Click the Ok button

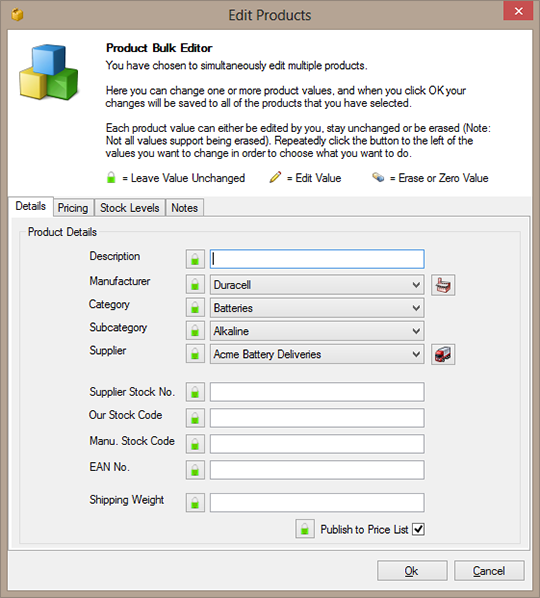[412, 571]
